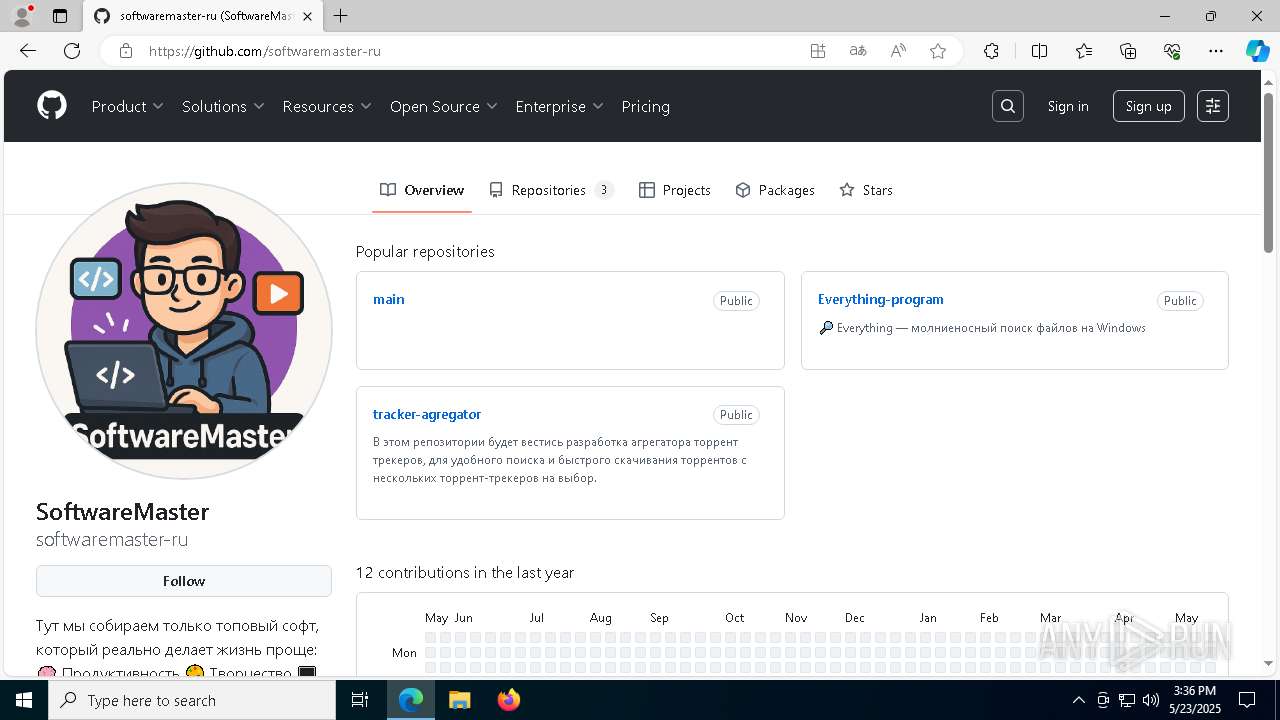
Task: Toggle split screen icon
Action: (1039, 51)
